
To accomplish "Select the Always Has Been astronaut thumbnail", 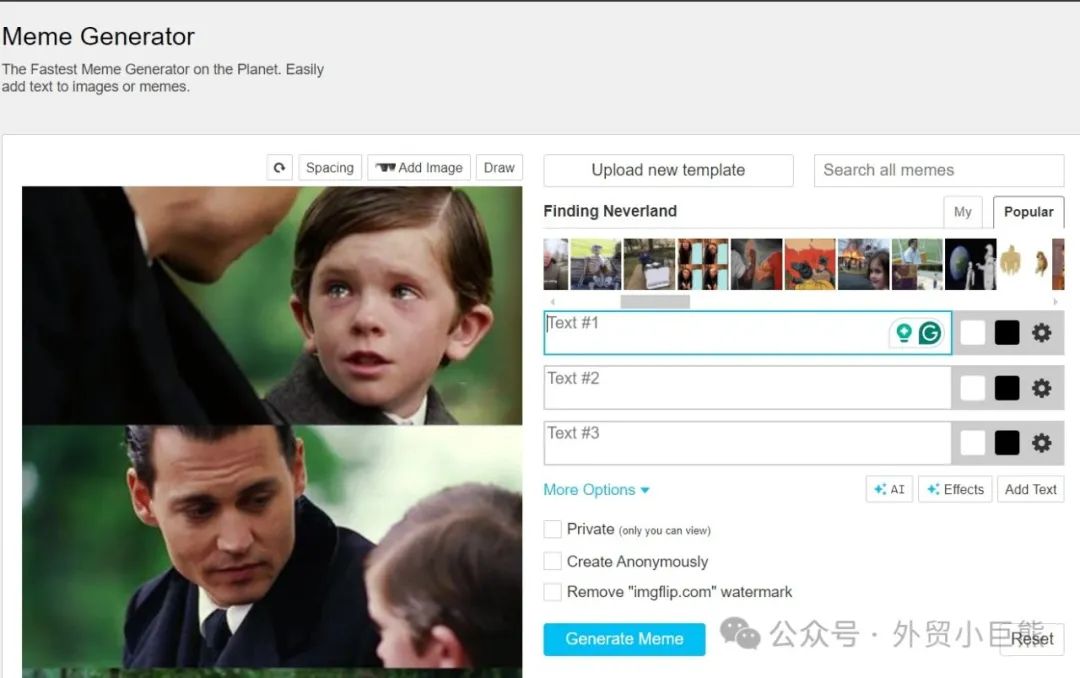I will coord(970,264).
